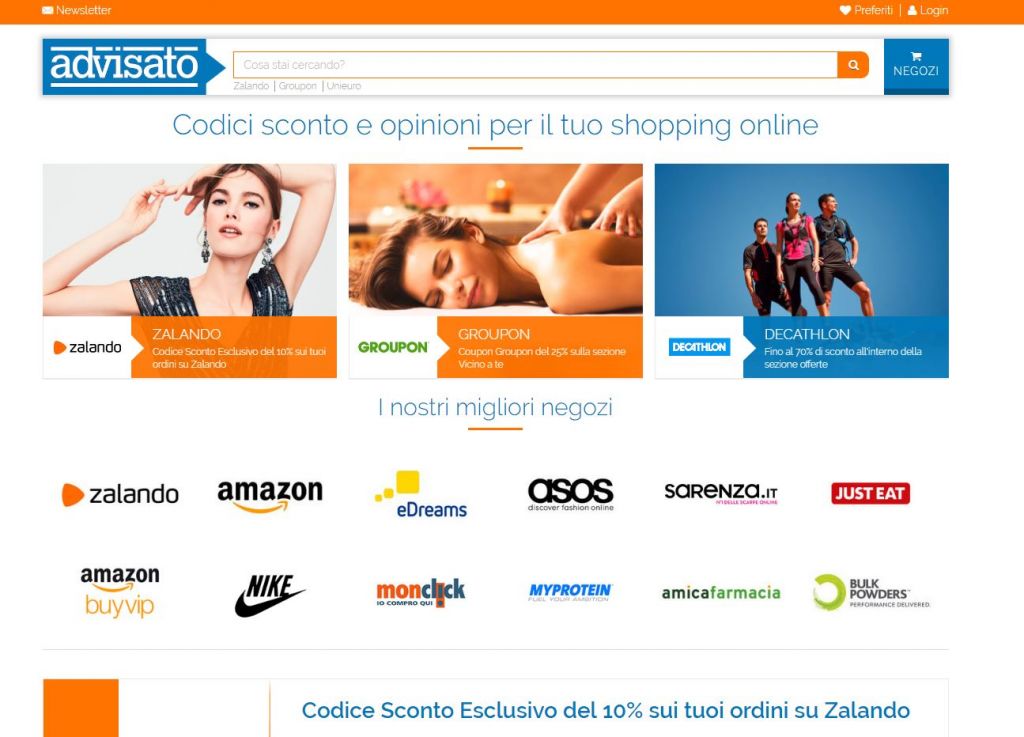
Task: Choose the eDreams store logo
Action: 421,494
